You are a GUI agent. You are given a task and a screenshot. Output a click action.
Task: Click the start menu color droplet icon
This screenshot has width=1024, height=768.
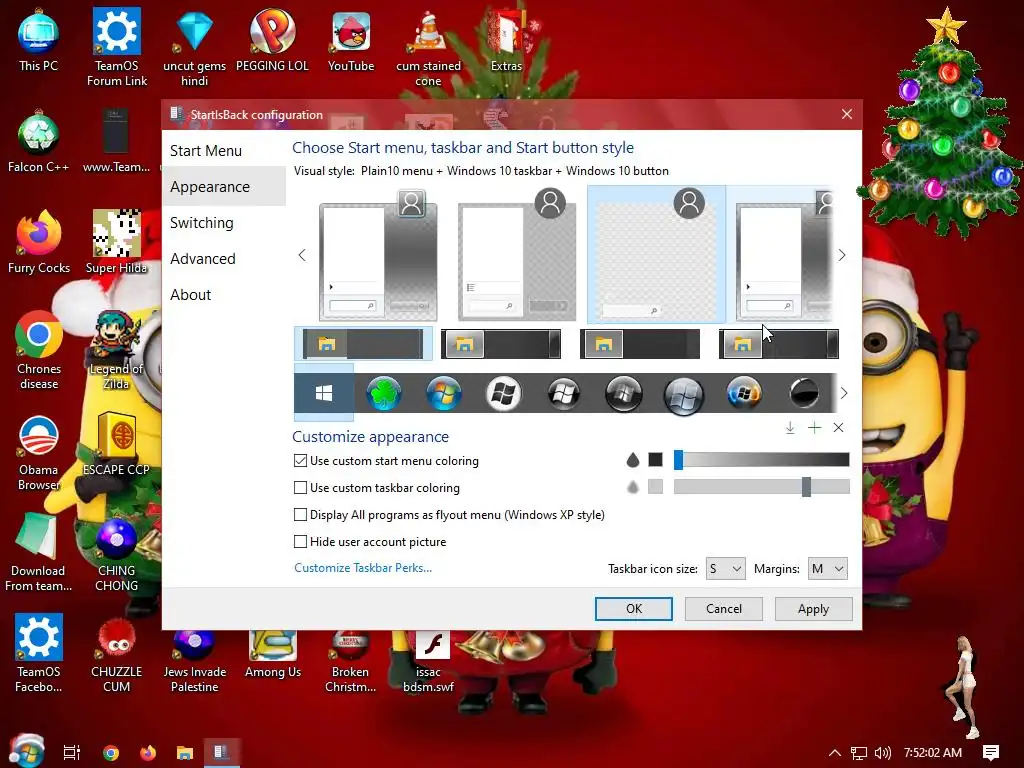click(632, 460)
